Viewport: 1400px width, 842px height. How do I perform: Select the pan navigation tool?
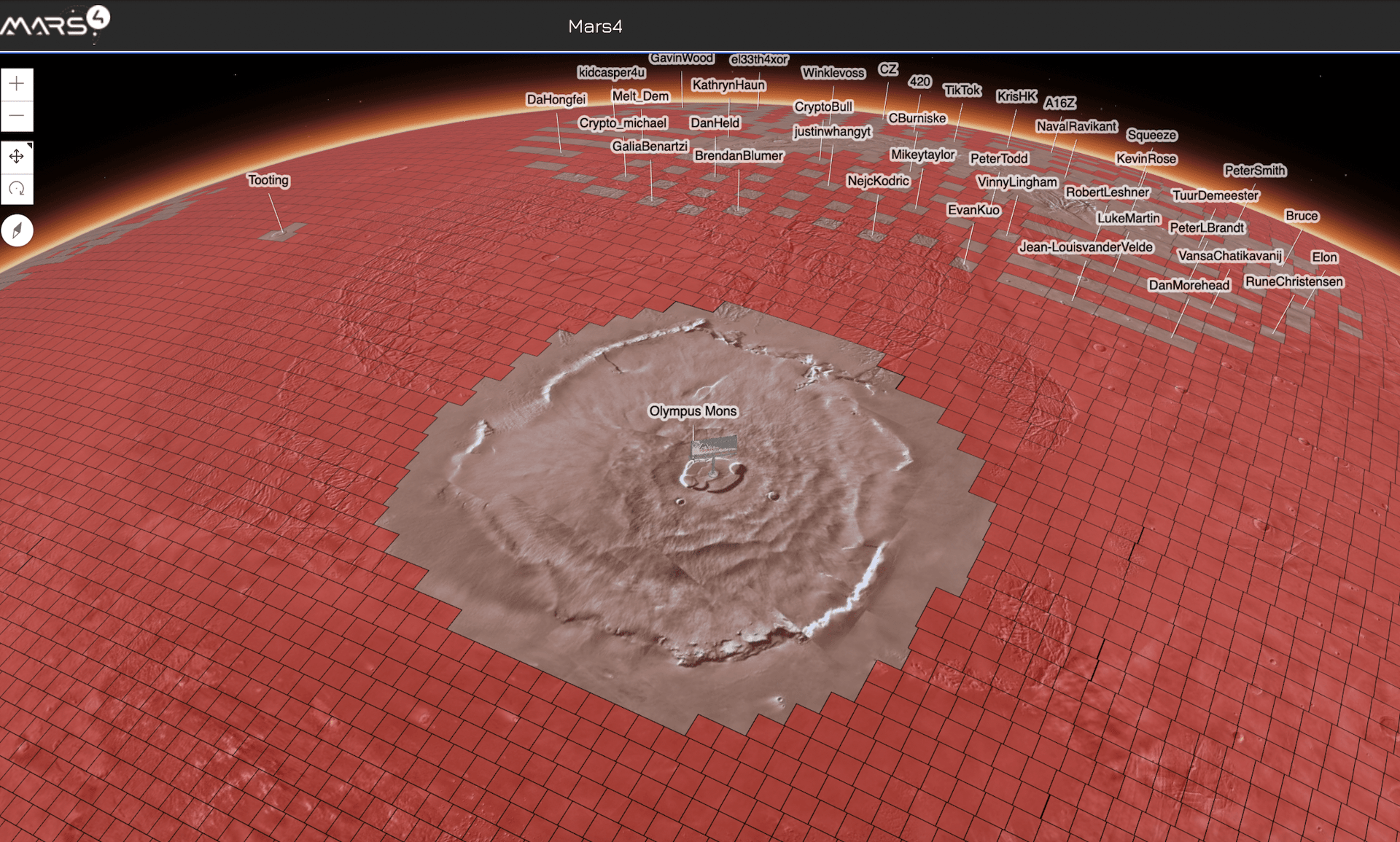(17, 156)
